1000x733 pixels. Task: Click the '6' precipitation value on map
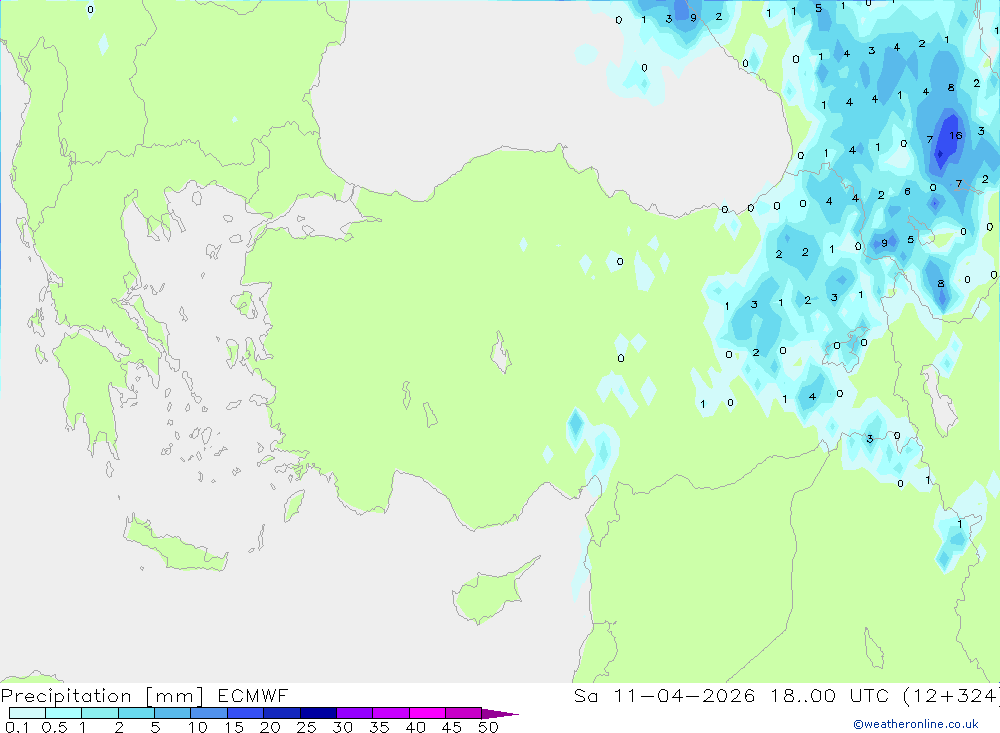pyautogui.click(x=907, y=191)
